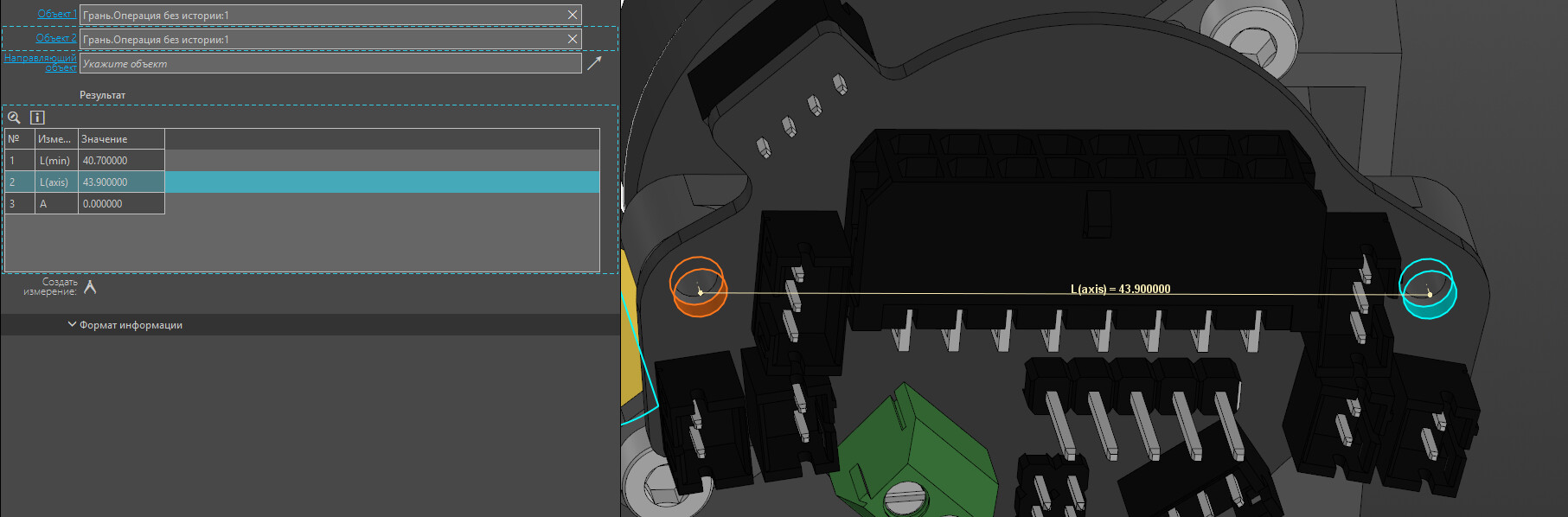
Task: Open the info icon above results table
Action: coord(37,118)
